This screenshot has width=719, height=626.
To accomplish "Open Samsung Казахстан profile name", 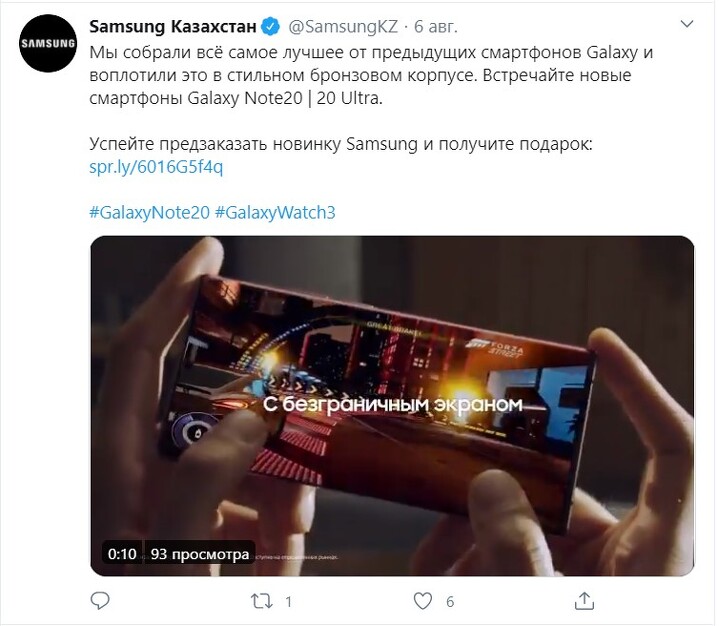I will point(173,27).
